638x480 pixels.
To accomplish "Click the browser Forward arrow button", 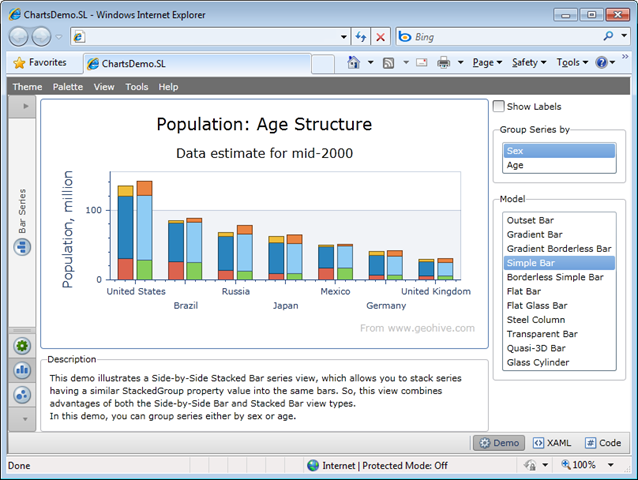I will click(41, 37).
